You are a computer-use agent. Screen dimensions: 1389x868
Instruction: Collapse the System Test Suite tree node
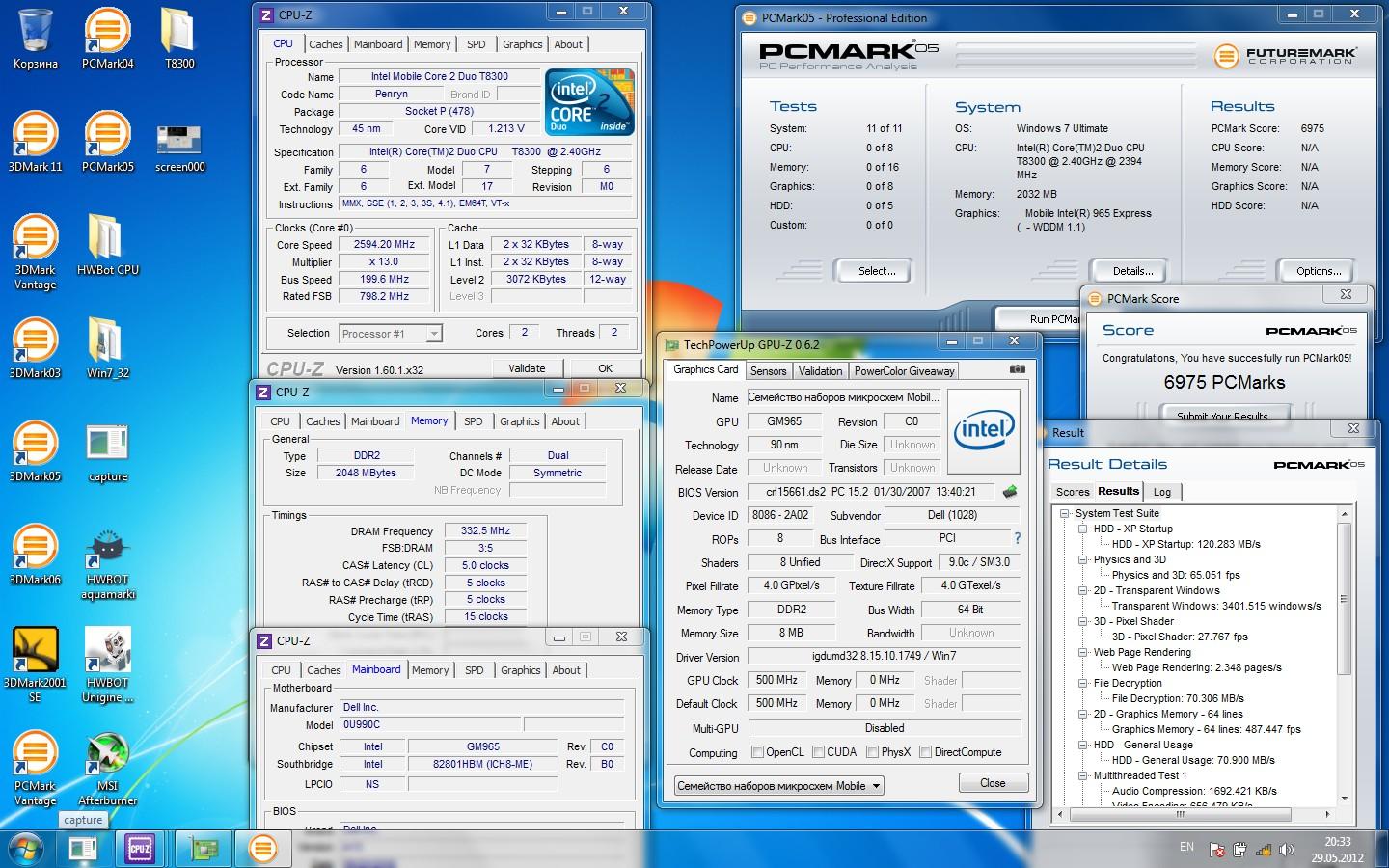coord(1066,513)
